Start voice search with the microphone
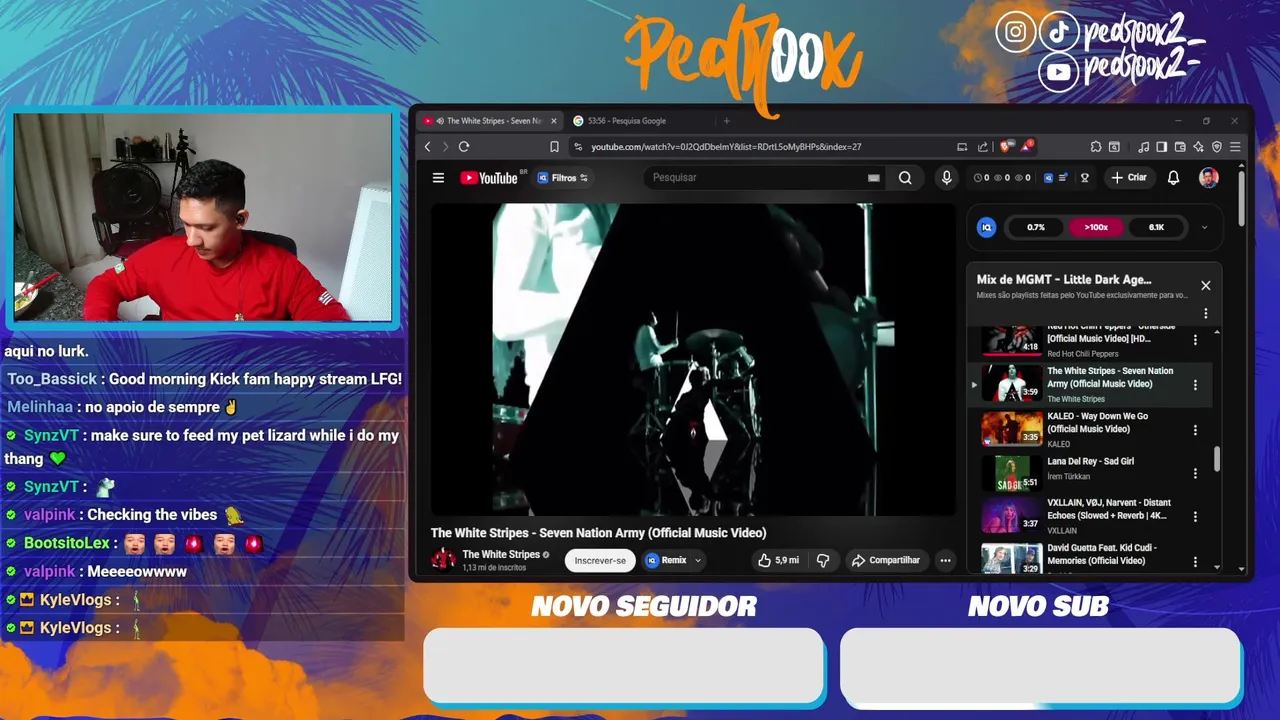The width and height of the screenshot is (1280, 720). [946, 177]
